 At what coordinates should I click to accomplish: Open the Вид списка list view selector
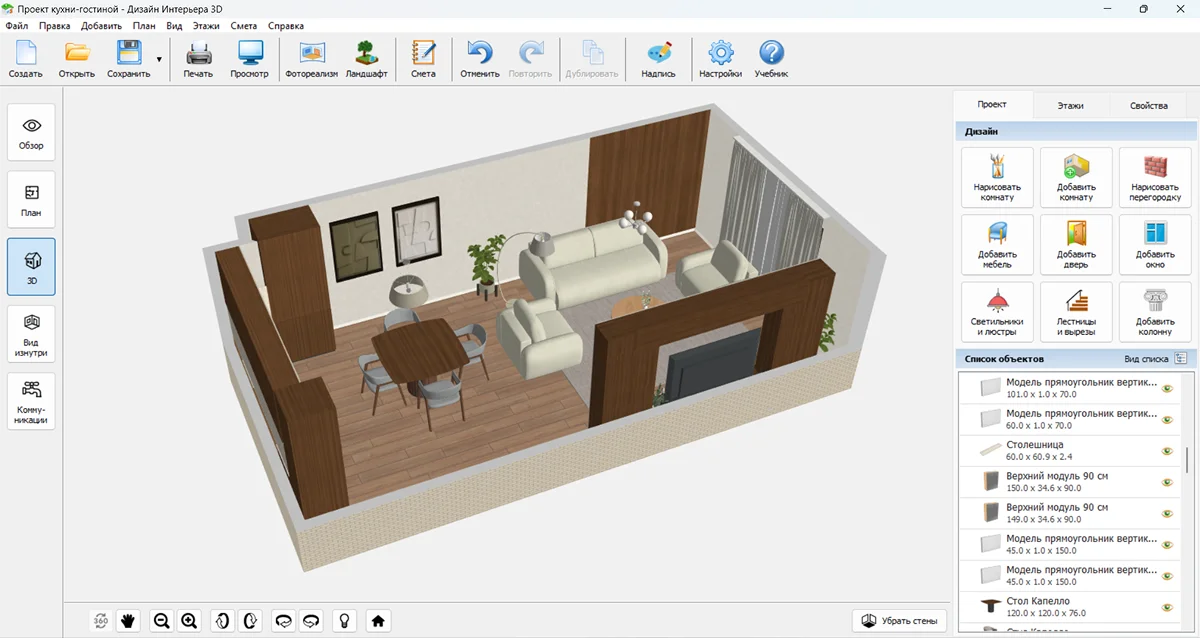1180,358
